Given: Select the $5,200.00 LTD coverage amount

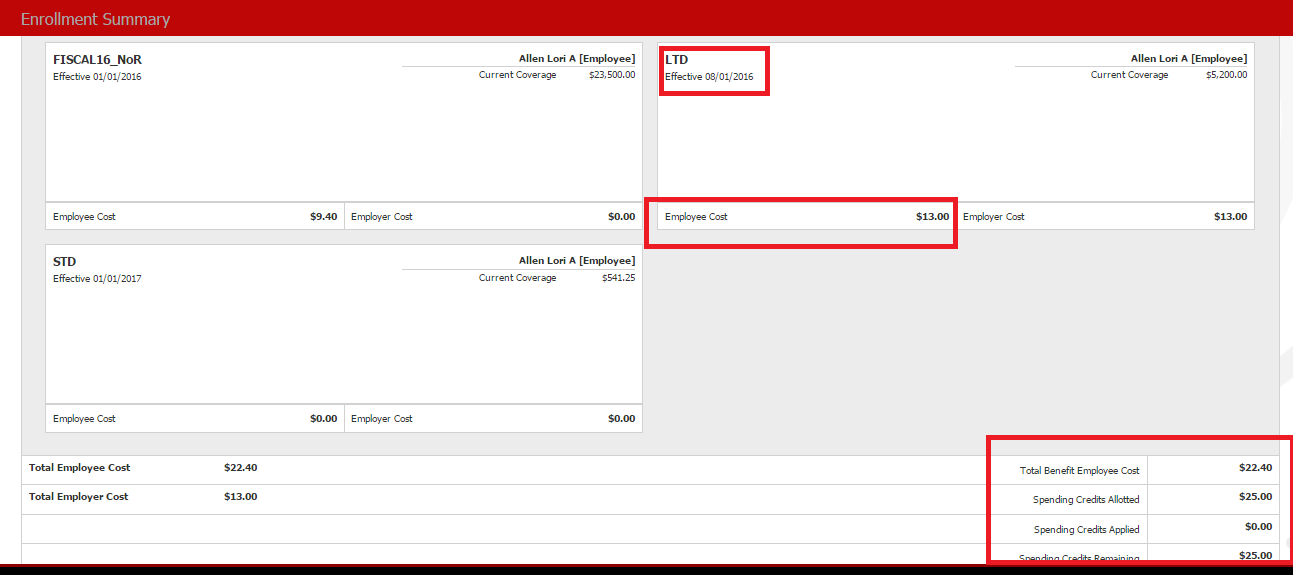Looking at the screenshot, I should (1226, 75).
